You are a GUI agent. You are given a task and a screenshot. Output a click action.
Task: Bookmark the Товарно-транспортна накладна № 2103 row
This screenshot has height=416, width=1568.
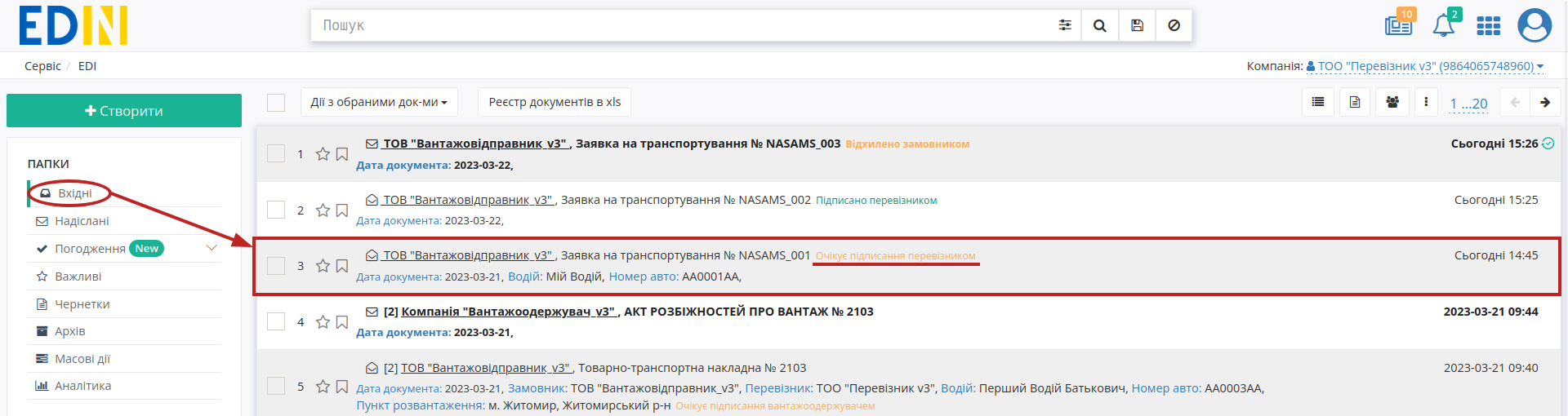[x=342, y=387]
